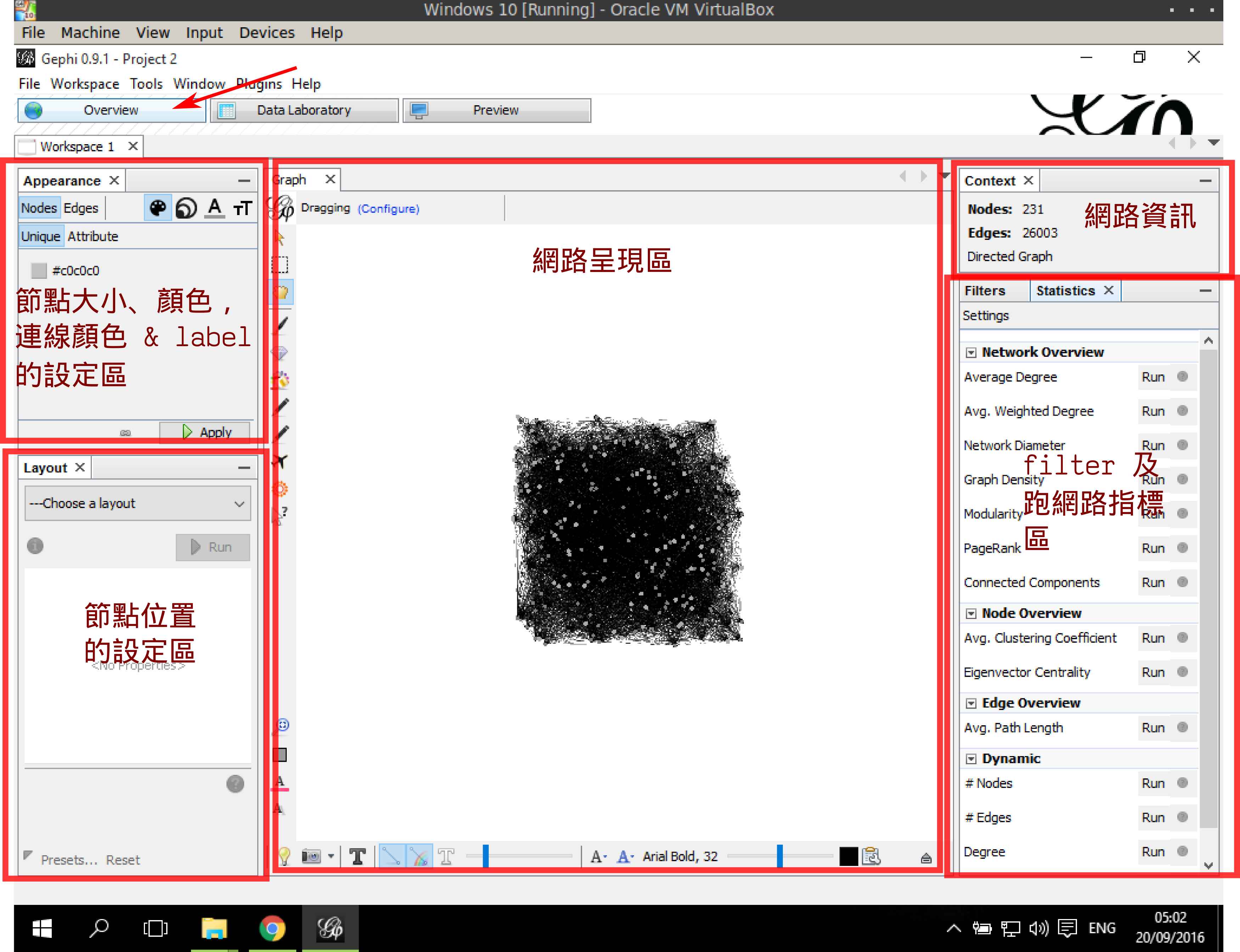Select the Direct selection arrow tool
Image resolution: width=1240 pixels, height=952 pixels.
(280, 238)
